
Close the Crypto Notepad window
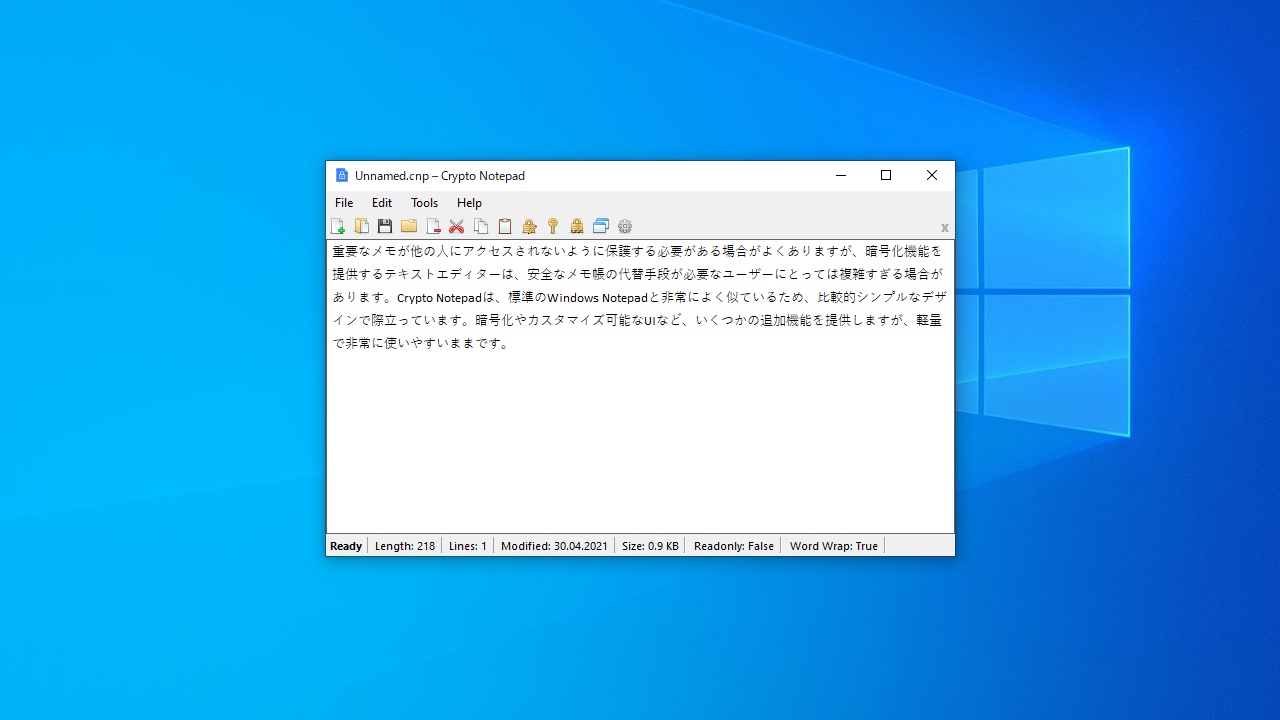point(932,176)
